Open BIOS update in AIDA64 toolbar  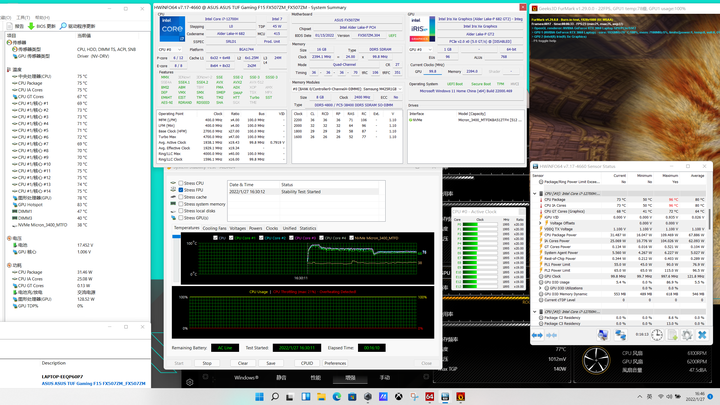tap(42, 26)
